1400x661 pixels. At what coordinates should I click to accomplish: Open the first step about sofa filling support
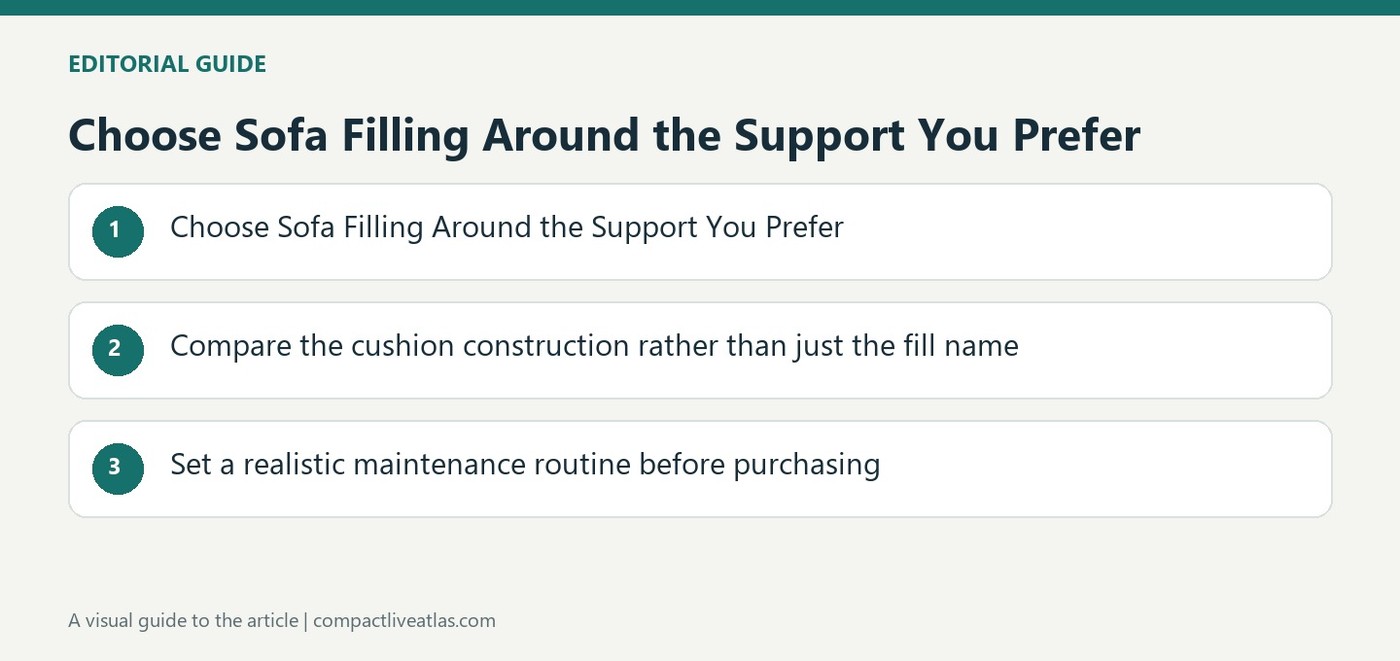click(x=507, y=228)
